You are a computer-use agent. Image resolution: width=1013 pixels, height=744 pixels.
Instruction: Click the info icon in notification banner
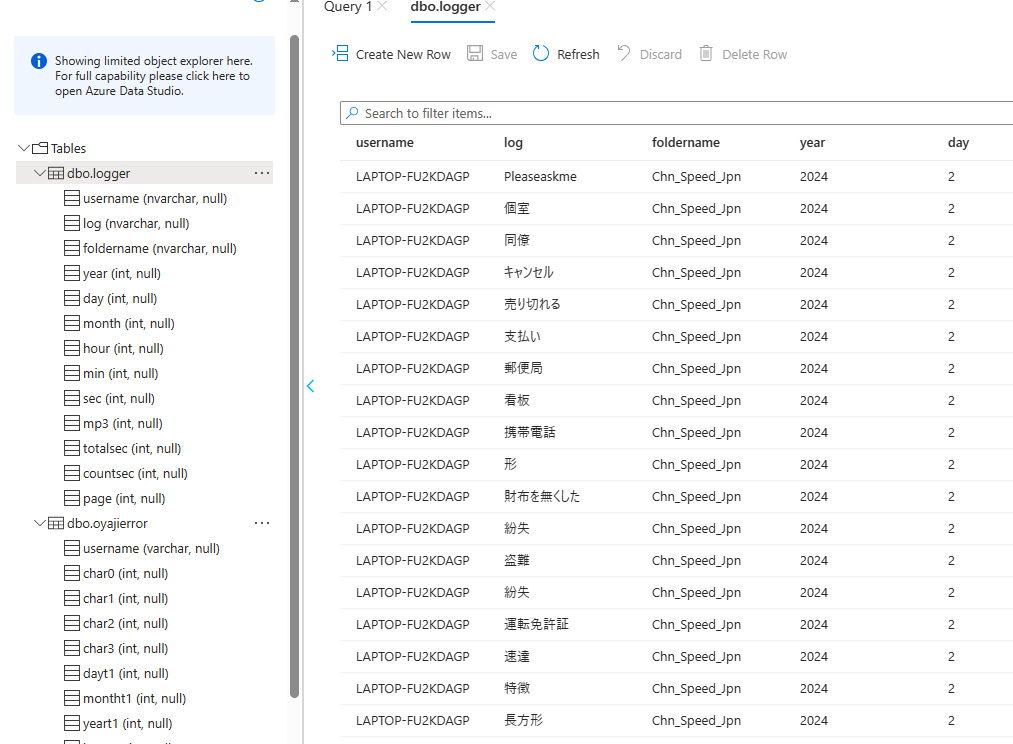click(x=39, y=61)
